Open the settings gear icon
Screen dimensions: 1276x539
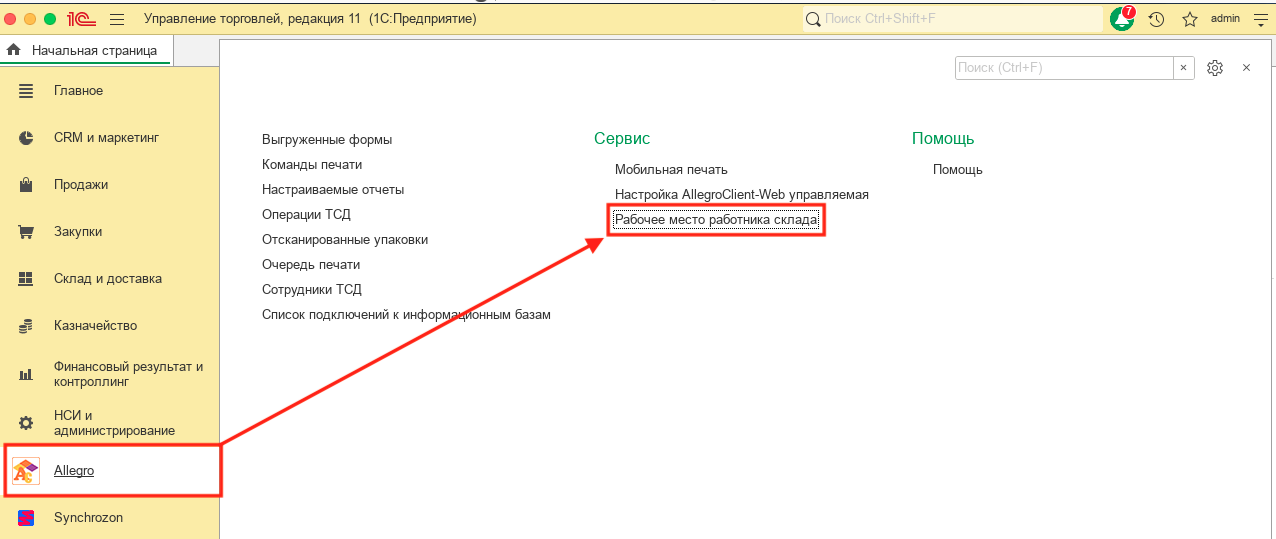point(1215,67)
